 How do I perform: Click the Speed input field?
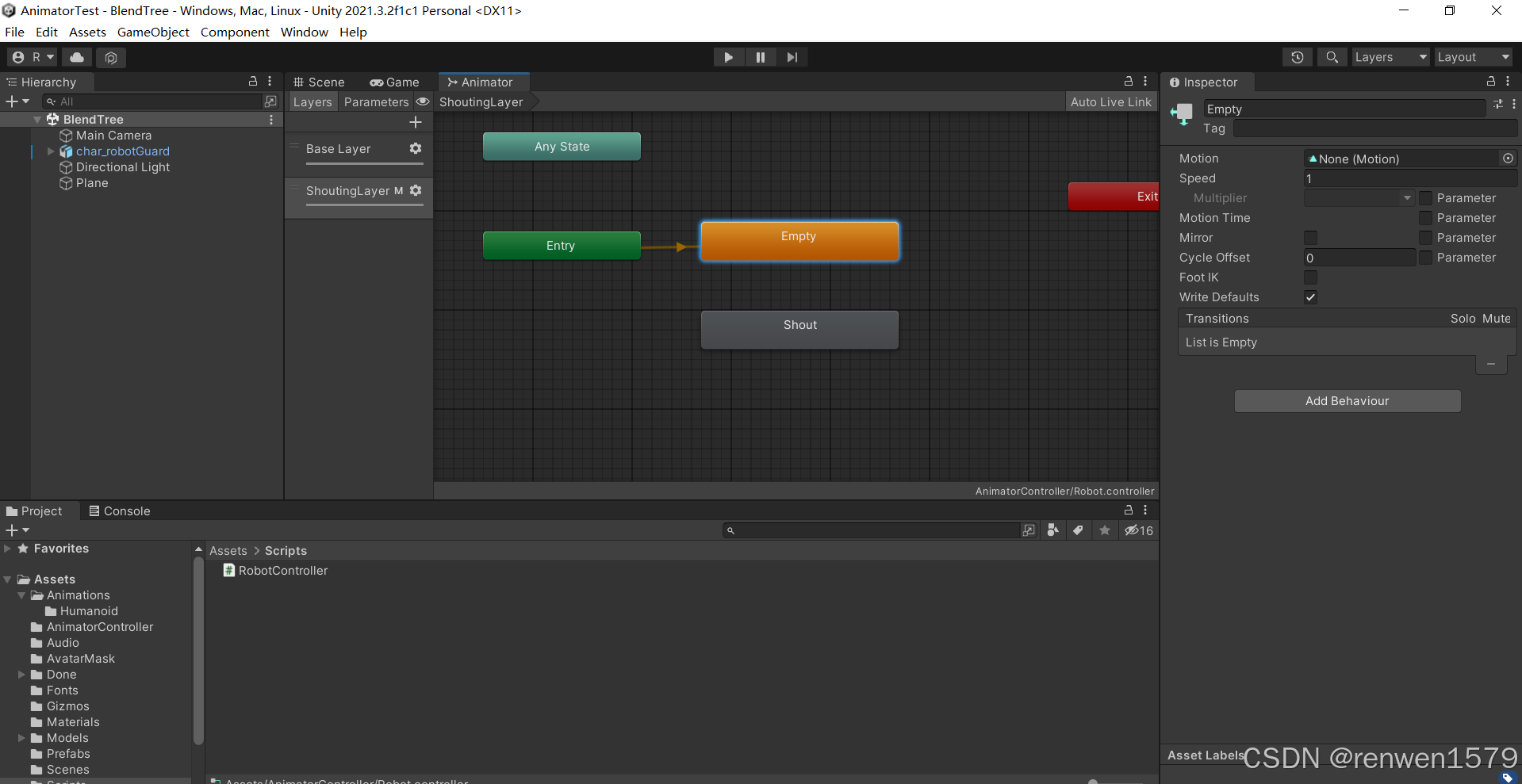(1410, 178)
